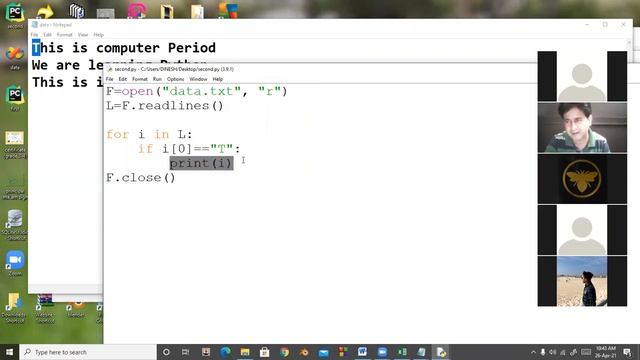Open IDLE Options menu

[176, 79]
